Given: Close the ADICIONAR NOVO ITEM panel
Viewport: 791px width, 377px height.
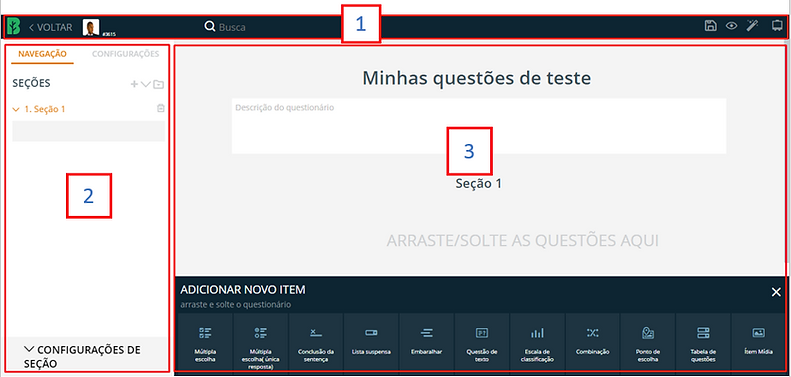Looking at the screenshot, I should click(776, 292).
